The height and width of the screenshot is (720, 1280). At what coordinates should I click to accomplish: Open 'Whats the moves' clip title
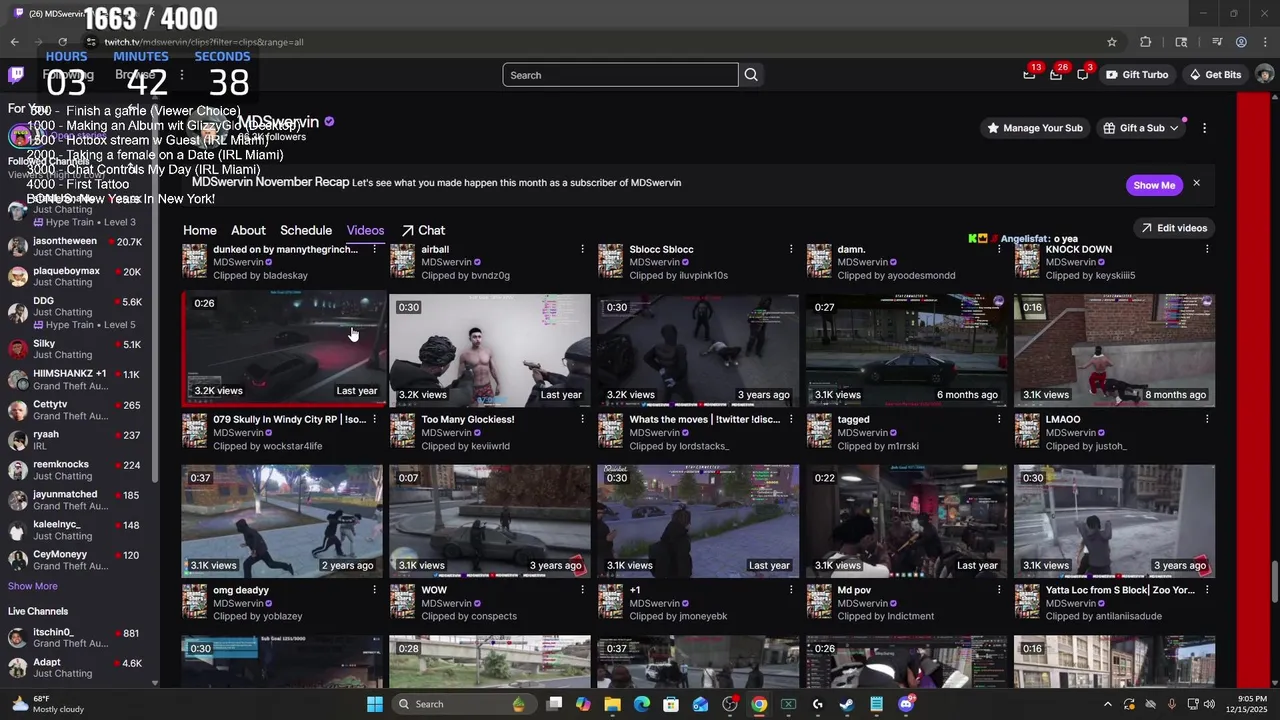(704, 420)
